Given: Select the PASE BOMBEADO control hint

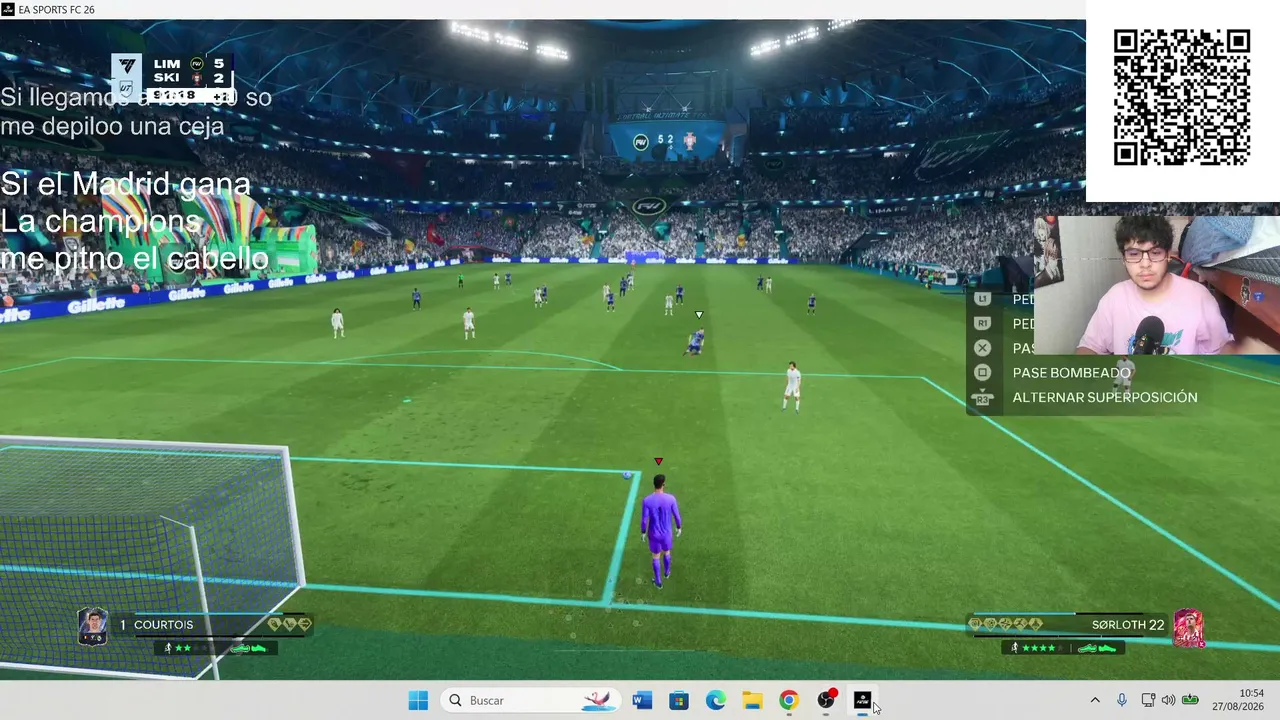Looking at the screenshot, I should pos(1071,372).
